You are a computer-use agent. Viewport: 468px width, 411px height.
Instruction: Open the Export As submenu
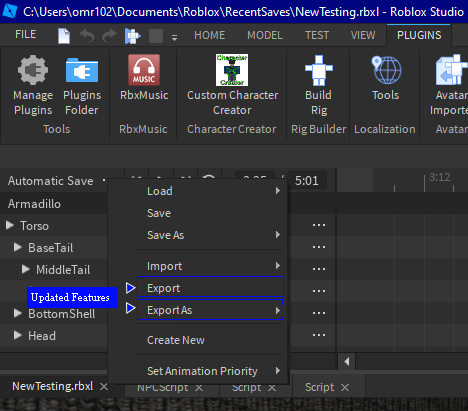click(x=210, y=310)
